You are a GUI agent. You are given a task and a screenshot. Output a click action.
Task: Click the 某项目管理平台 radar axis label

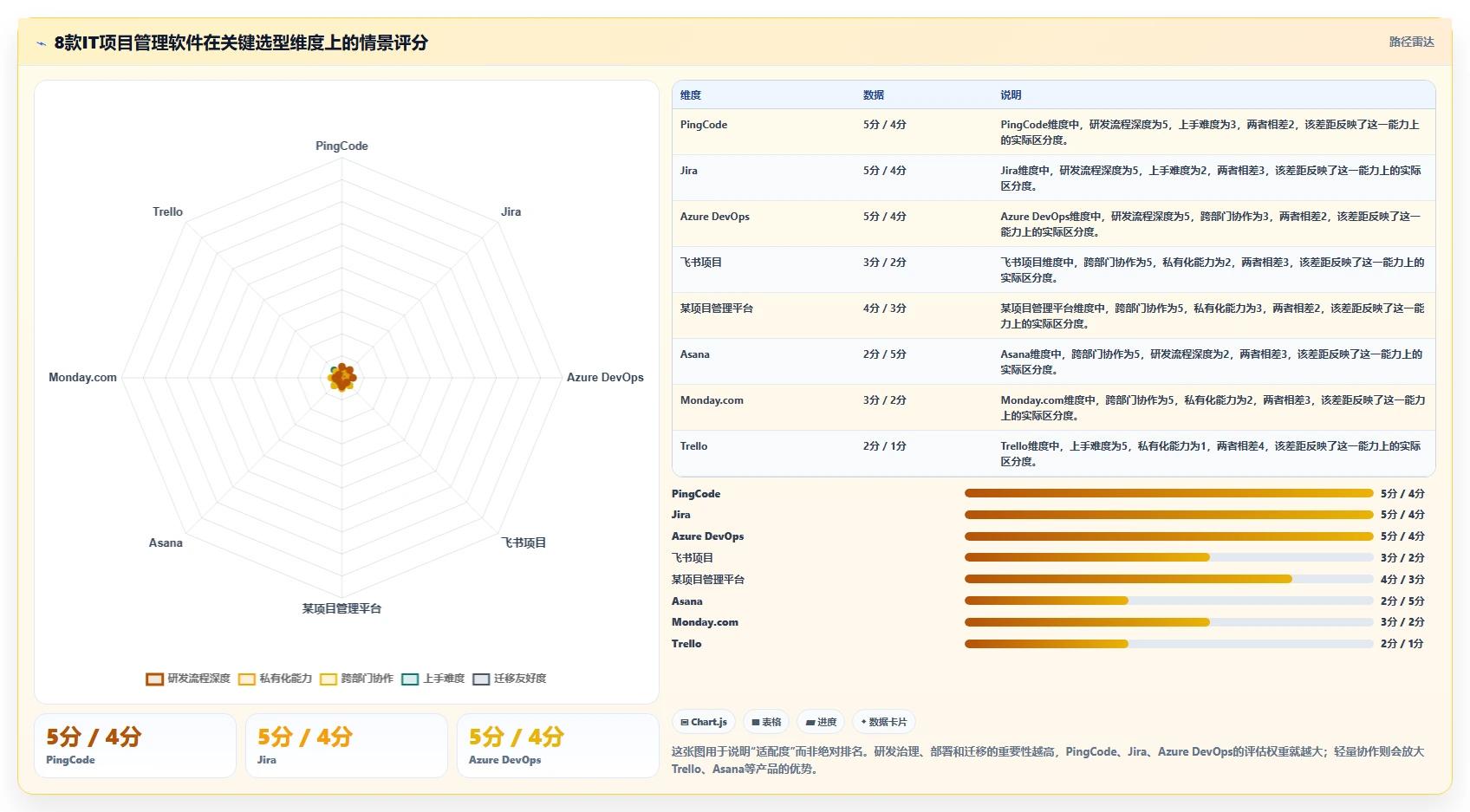click(x=341, y=608)
